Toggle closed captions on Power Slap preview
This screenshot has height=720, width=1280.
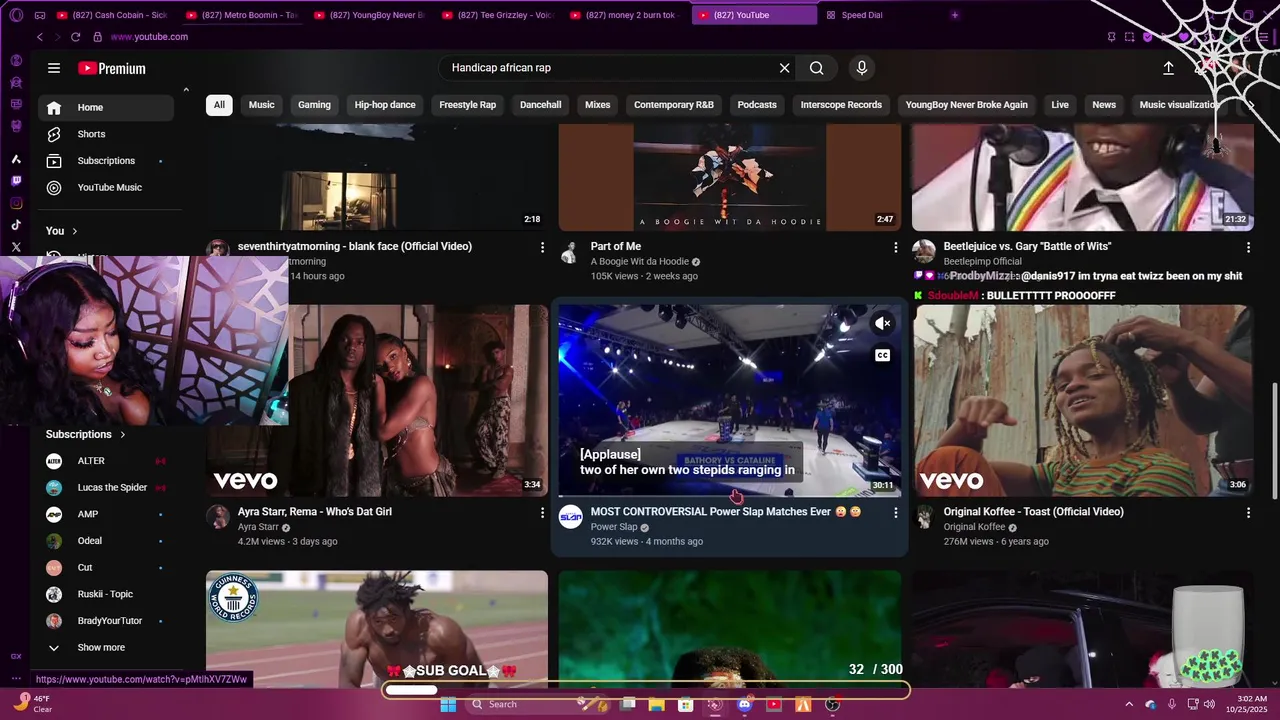(x=882, y=355)
